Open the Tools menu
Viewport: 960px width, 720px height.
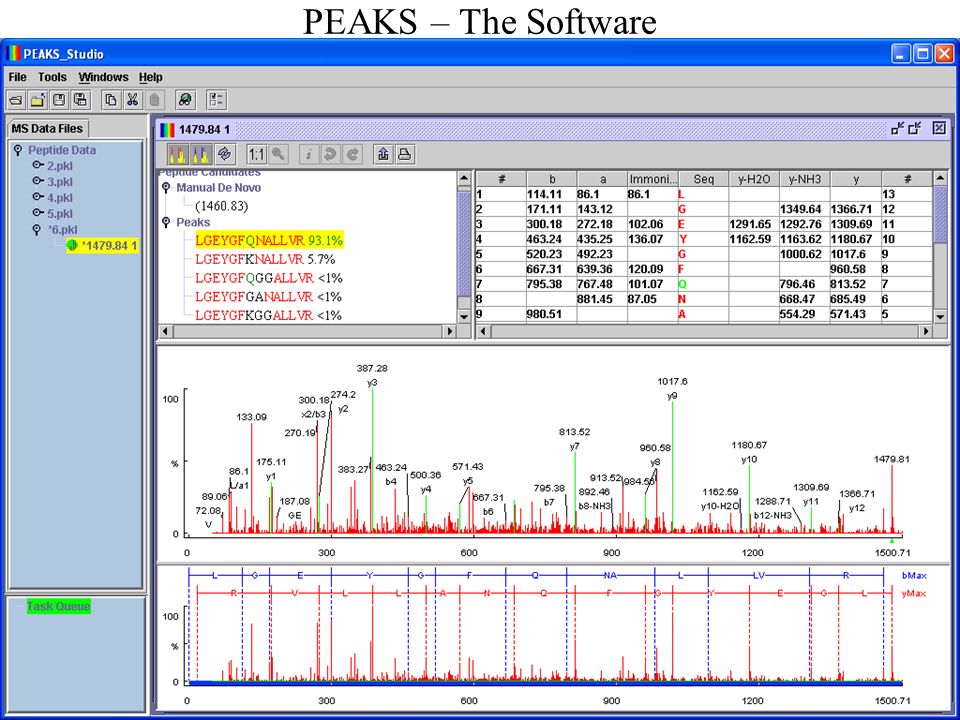pyautogui.click(x=52, y=77)
